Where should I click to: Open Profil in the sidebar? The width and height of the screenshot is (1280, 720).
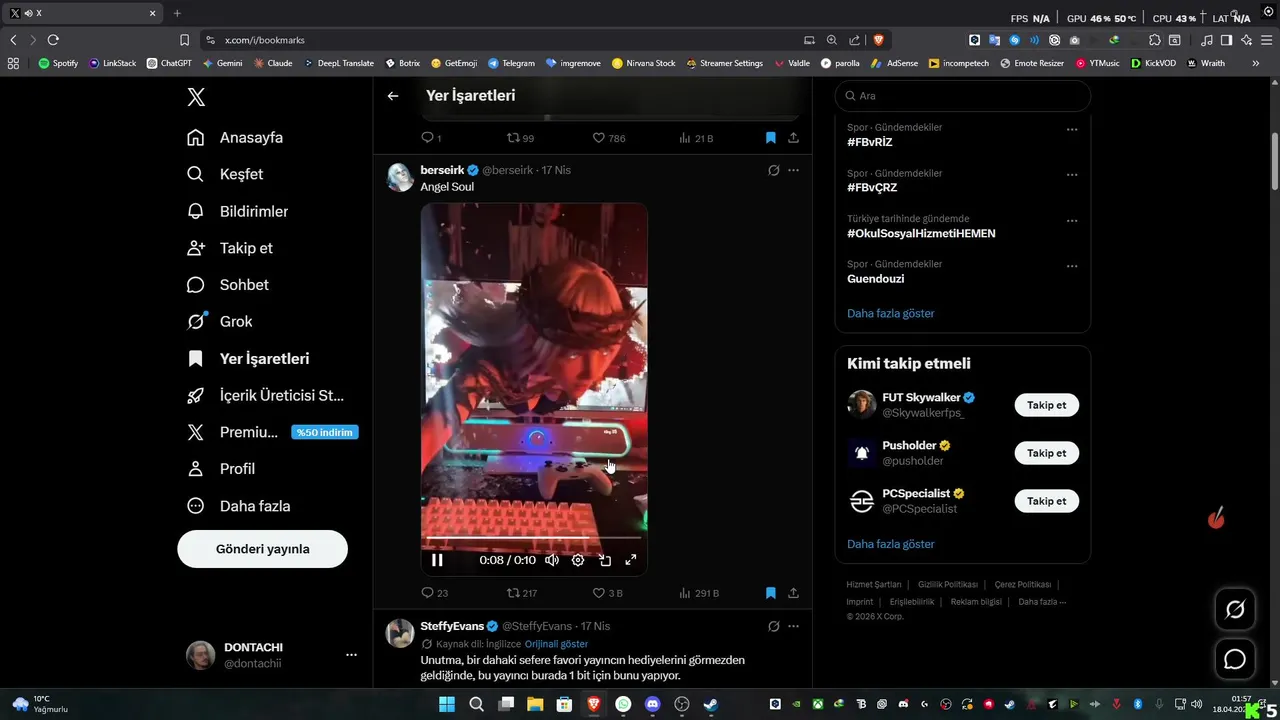point(220,469)
